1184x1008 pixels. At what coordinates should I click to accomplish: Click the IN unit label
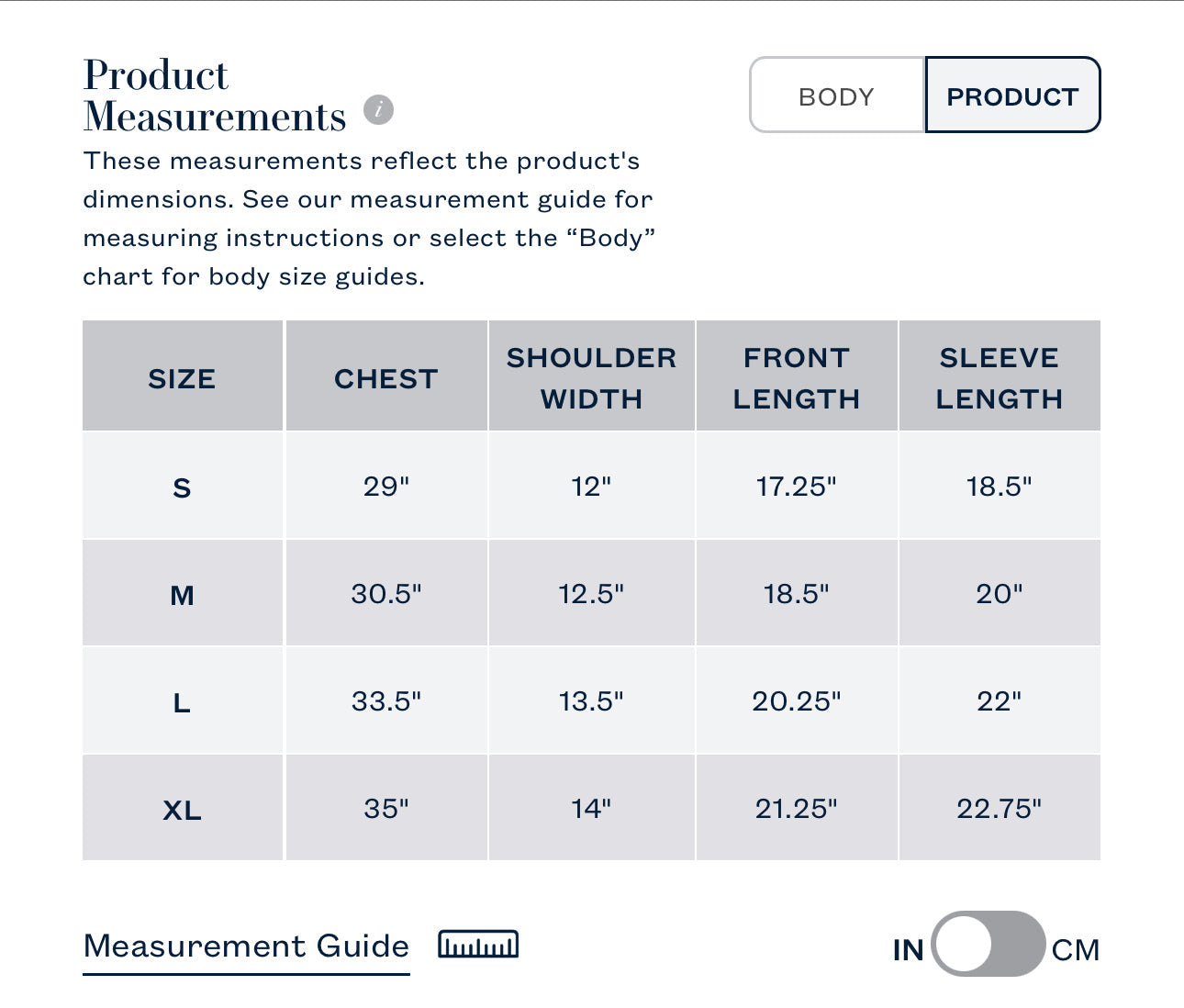coord(908,949)
